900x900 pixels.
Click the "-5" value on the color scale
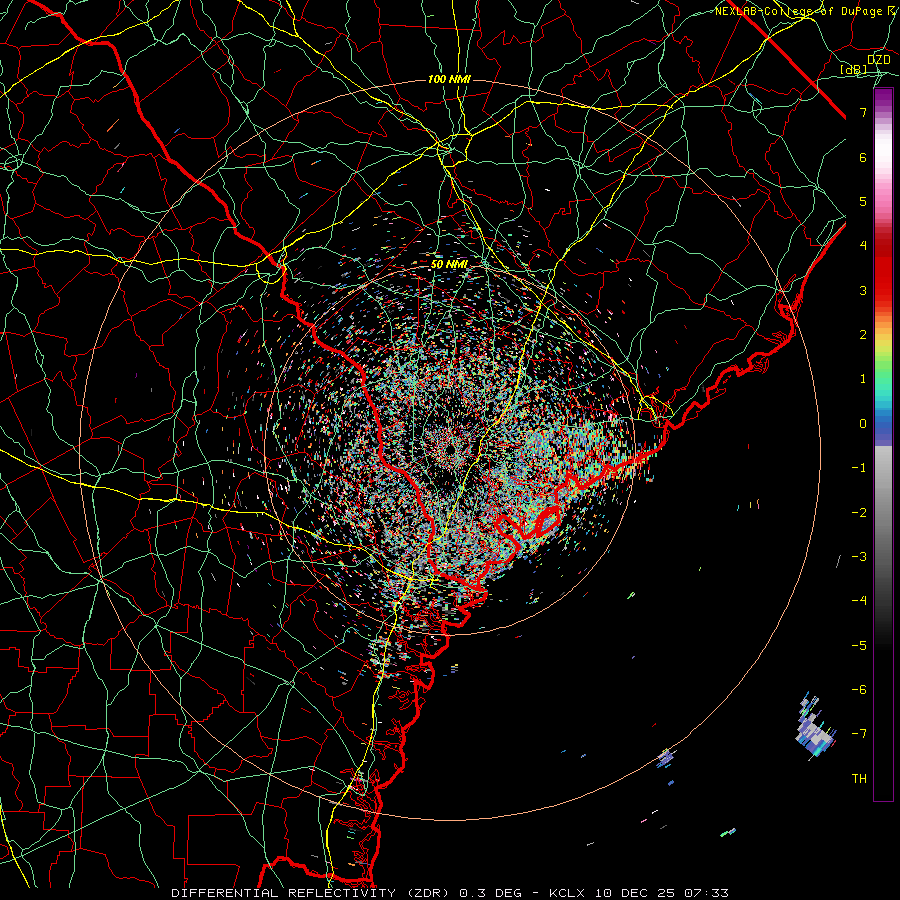[859, 645]
